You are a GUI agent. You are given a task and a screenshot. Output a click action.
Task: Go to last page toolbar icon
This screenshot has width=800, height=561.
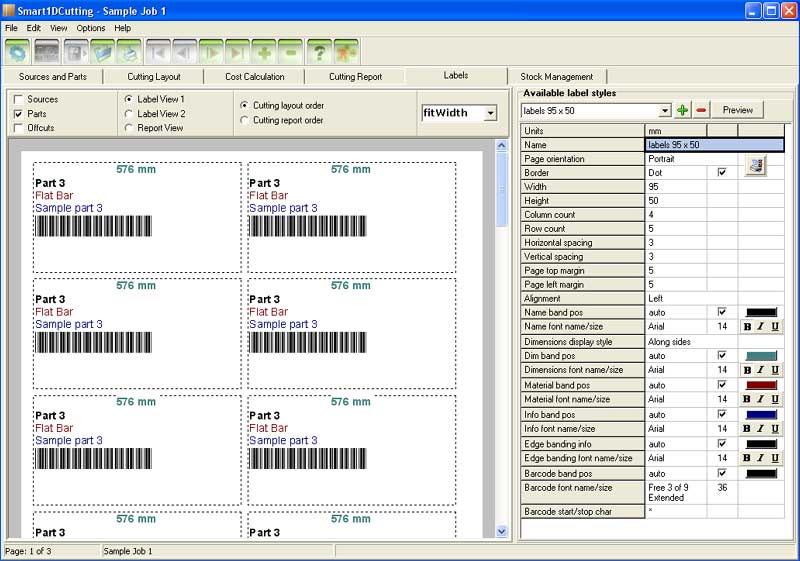click(238, 52)
